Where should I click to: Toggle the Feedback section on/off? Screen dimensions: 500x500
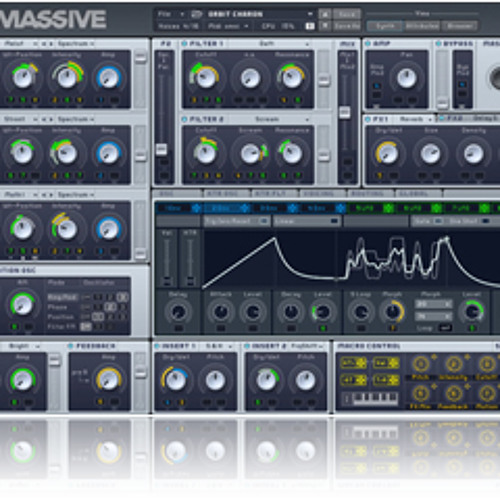[x=70, y=346]
